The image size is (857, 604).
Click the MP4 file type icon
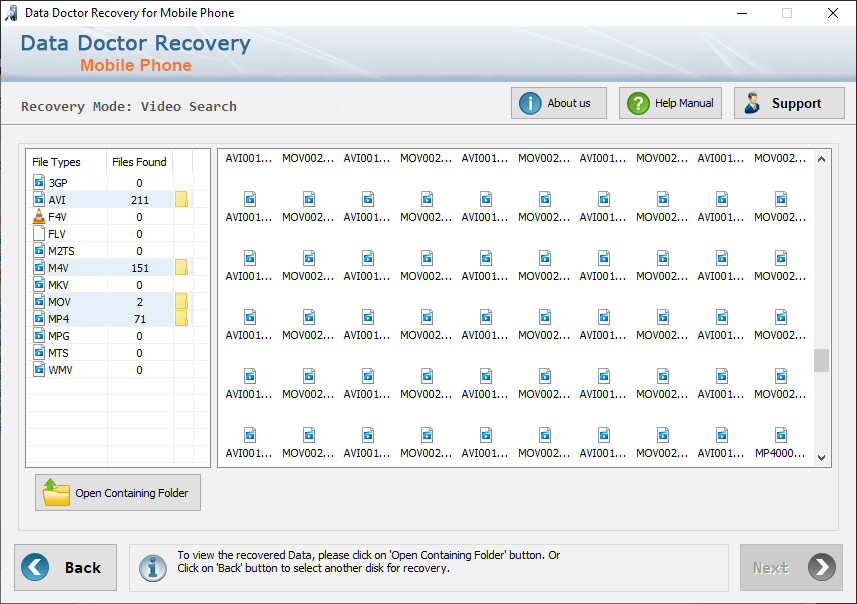[x=39, y=318]
